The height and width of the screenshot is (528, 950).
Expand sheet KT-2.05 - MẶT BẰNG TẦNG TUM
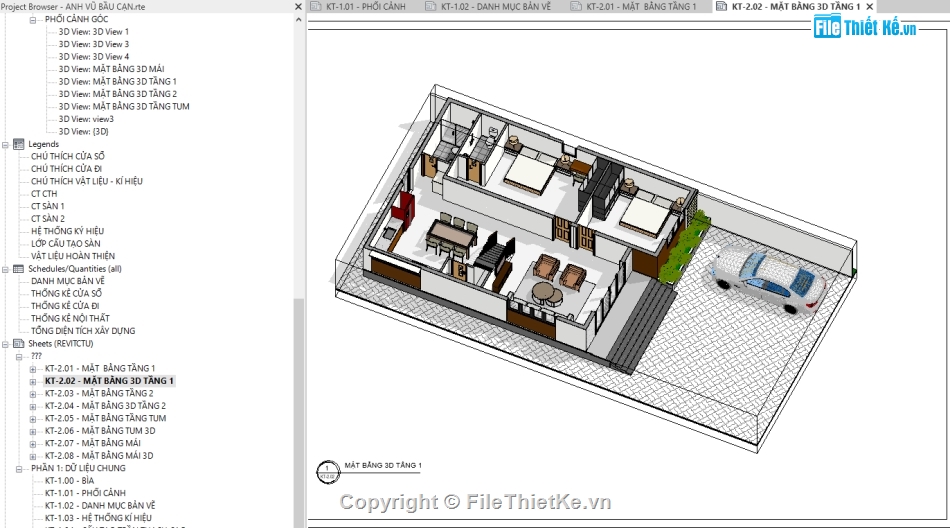(x=33, y=419)
